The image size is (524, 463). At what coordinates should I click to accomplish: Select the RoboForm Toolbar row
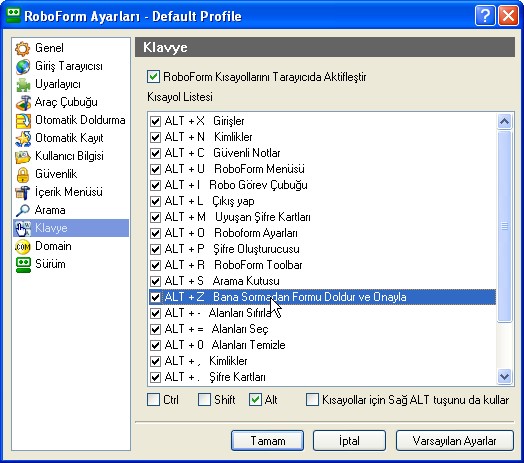click(x=322, y=265)
